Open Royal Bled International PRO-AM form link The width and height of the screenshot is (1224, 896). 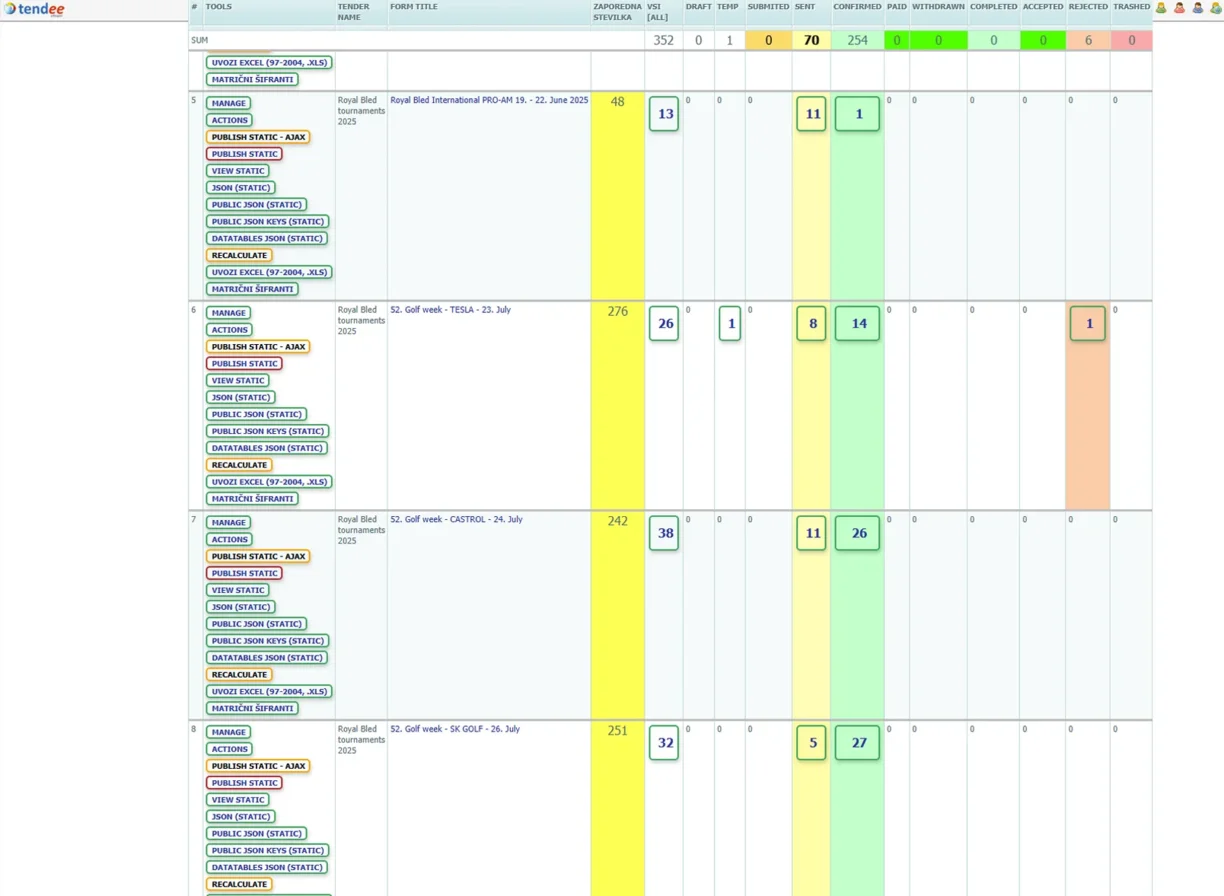pos(489,100)
